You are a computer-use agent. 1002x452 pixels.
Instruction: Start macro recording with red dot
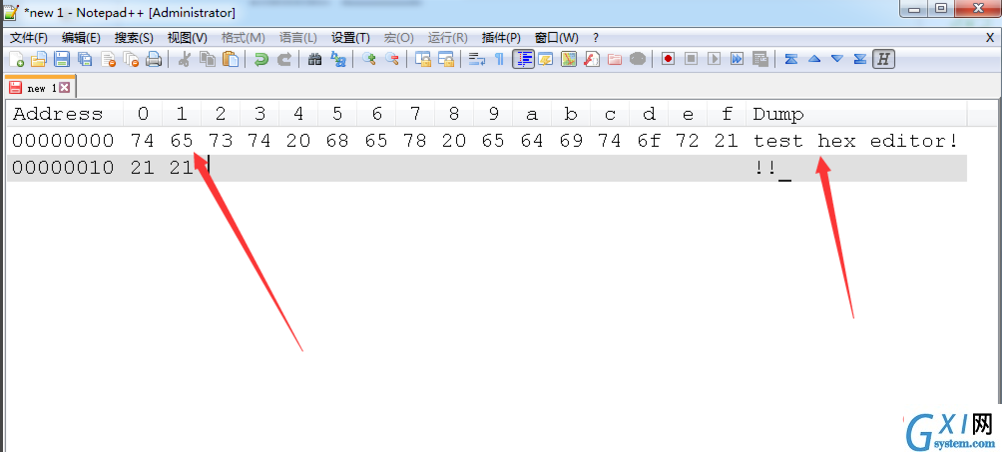point(668,59)
